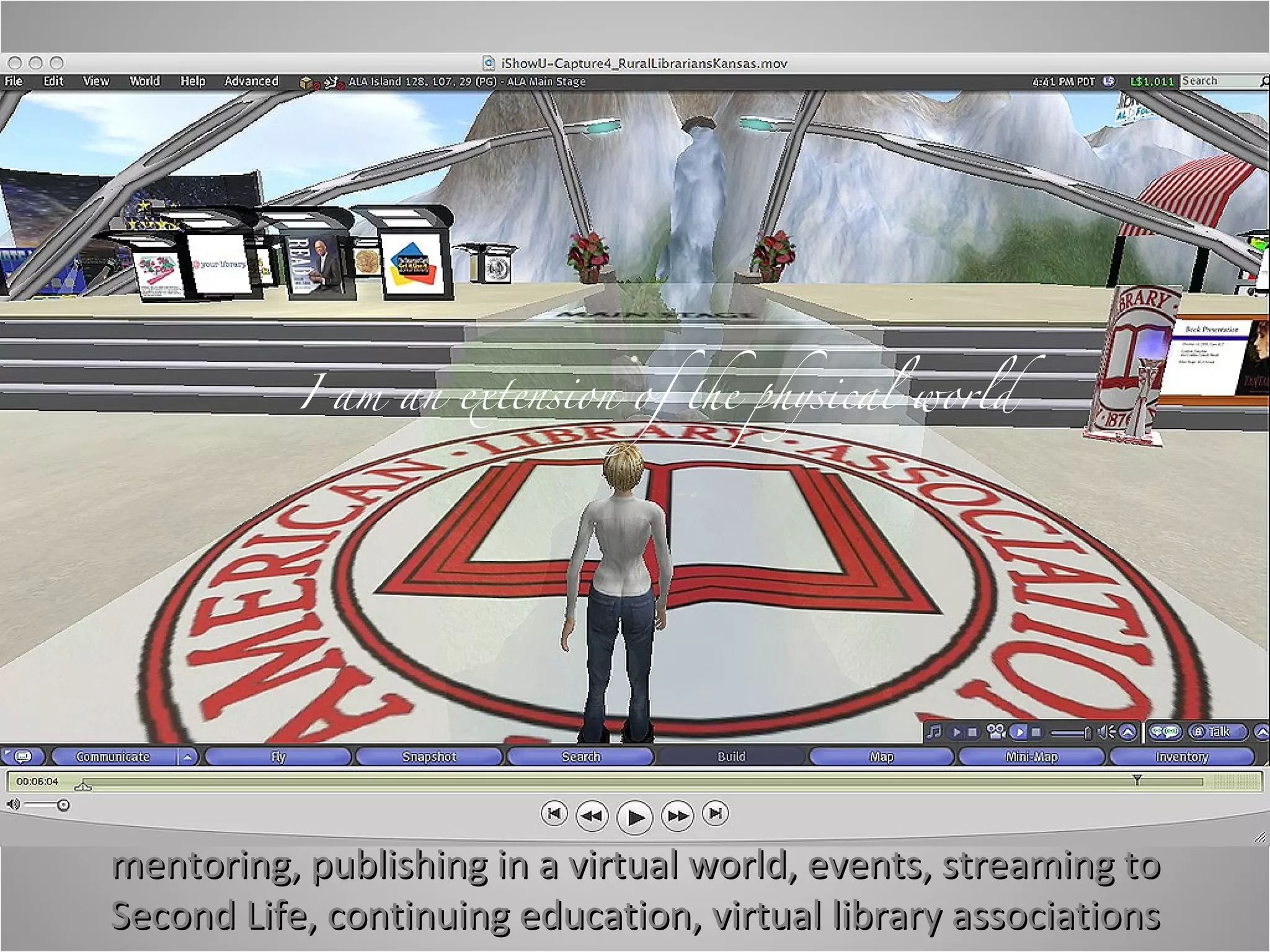Close the QuickTime window
Image resolution: width=1270 pixels, height=952 pixels.
[x=16, y=63]
